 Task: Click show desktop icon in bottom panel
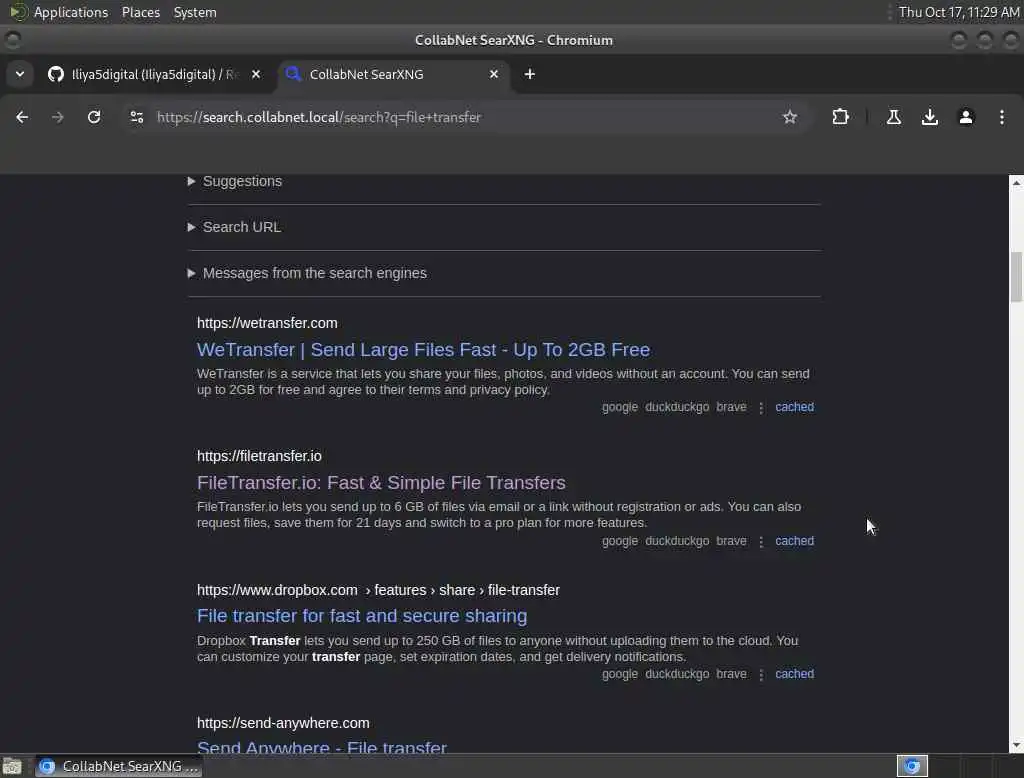pyautogui.click(x=12, y=766)
